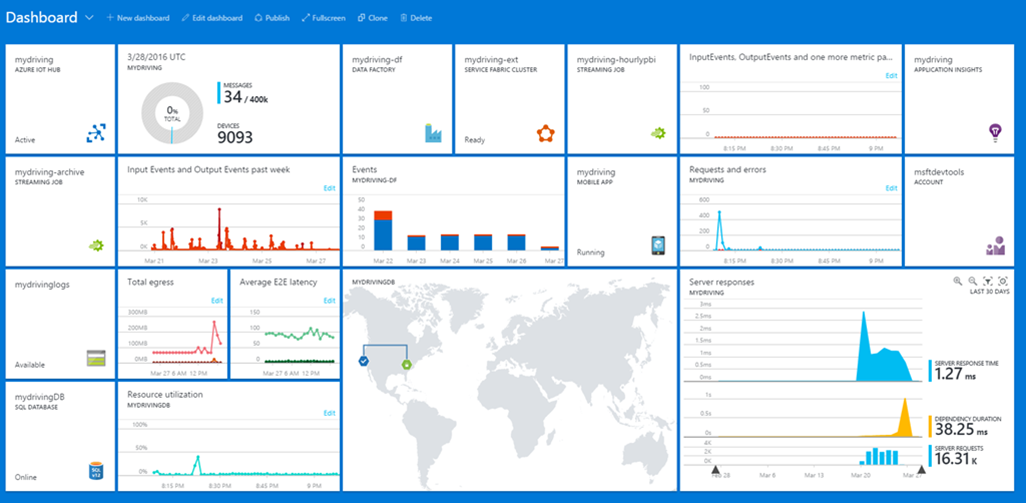Screen dimensions: 1026x503
Task: Open the mydrivingDB SQL database icon
Action: (97, 470)
